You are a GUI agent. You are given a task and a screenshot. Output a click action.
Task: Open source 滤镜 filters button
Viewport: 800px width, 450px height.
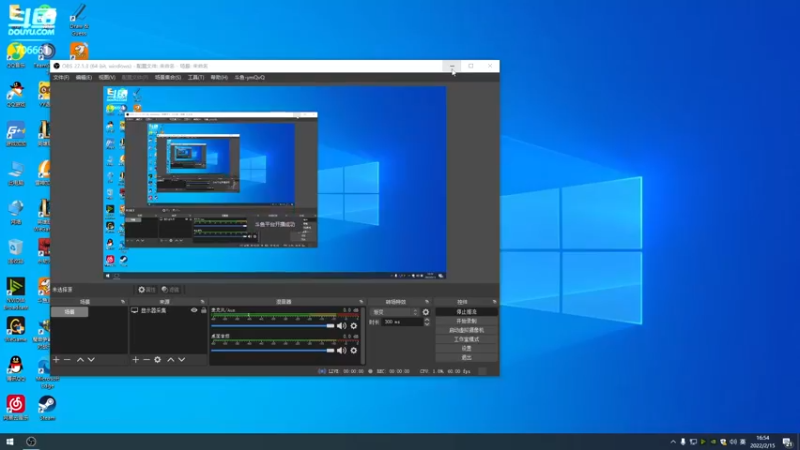[170, 290]
